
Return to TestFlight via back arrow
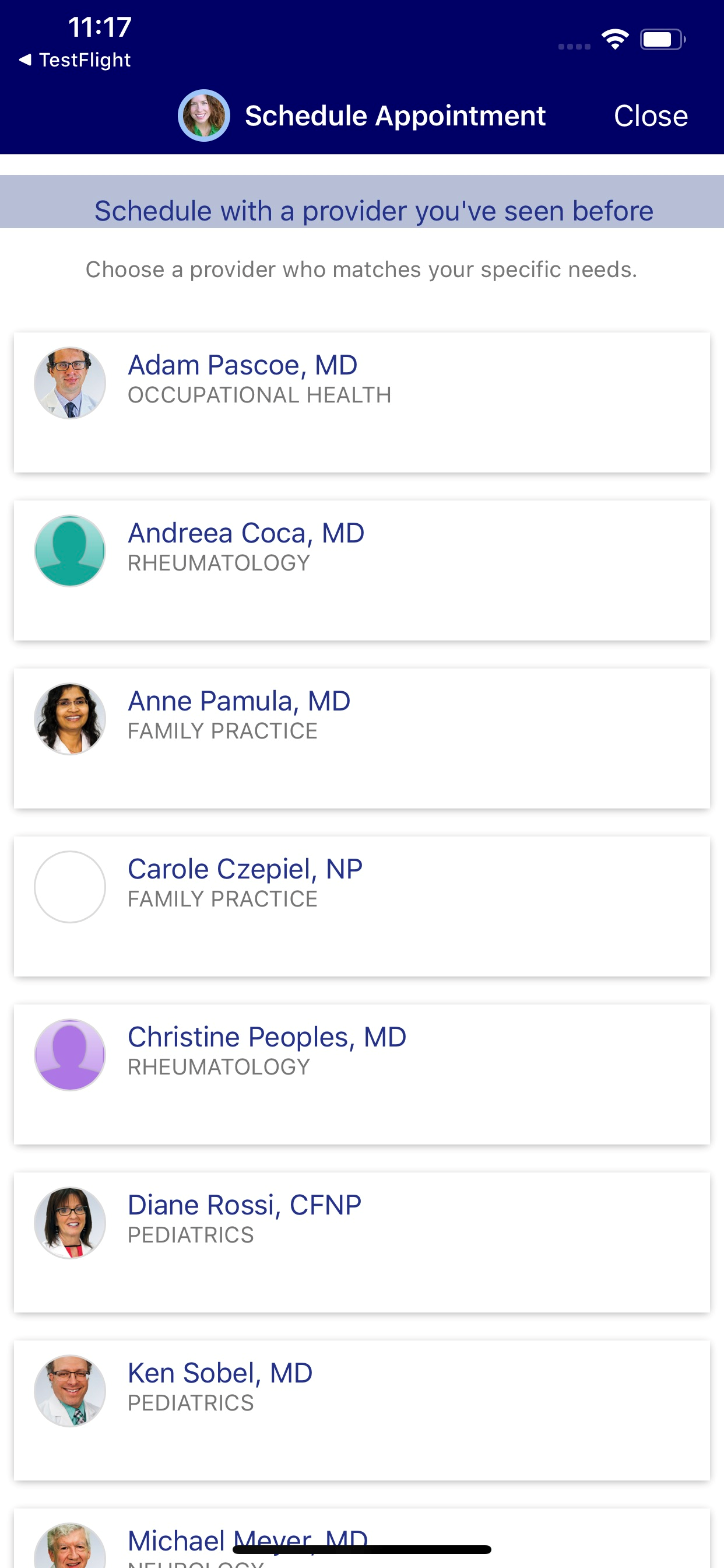click(x=75, y=60)
